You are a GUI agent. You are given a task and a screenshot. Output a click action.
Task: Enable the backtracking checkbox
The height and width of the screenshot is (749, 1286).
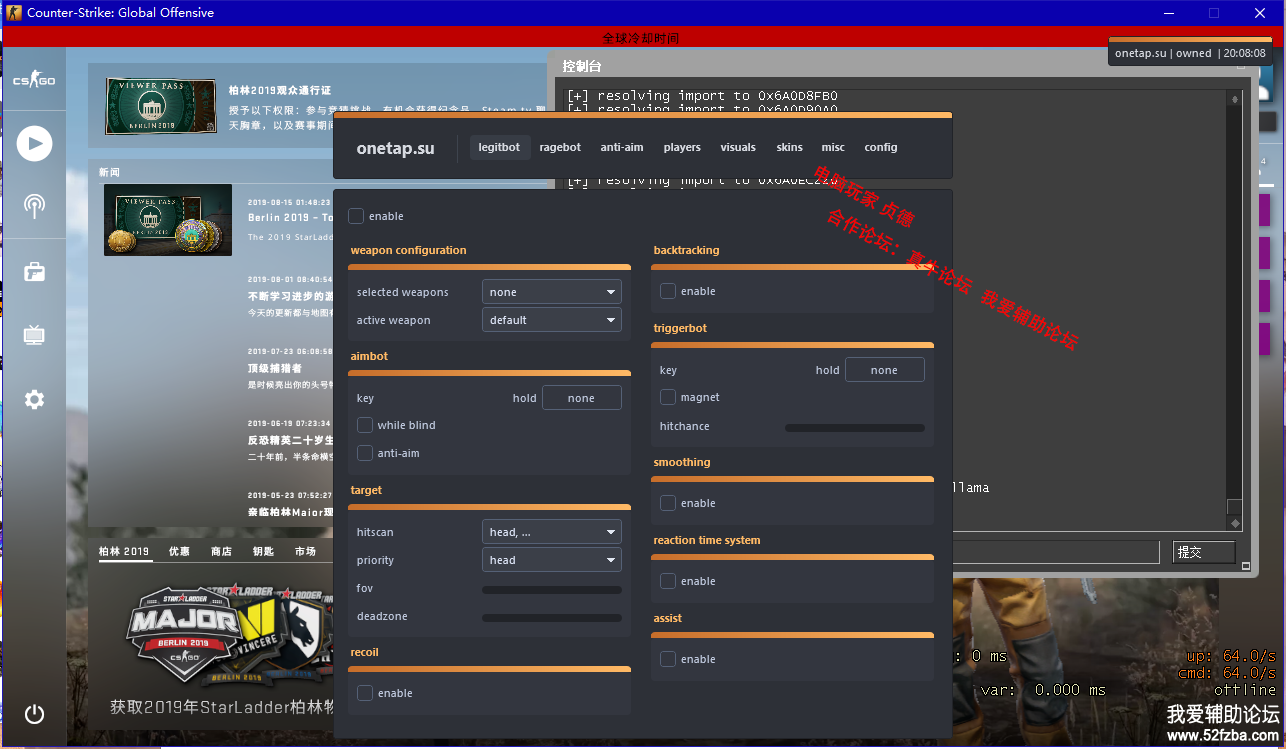(668, 291)
